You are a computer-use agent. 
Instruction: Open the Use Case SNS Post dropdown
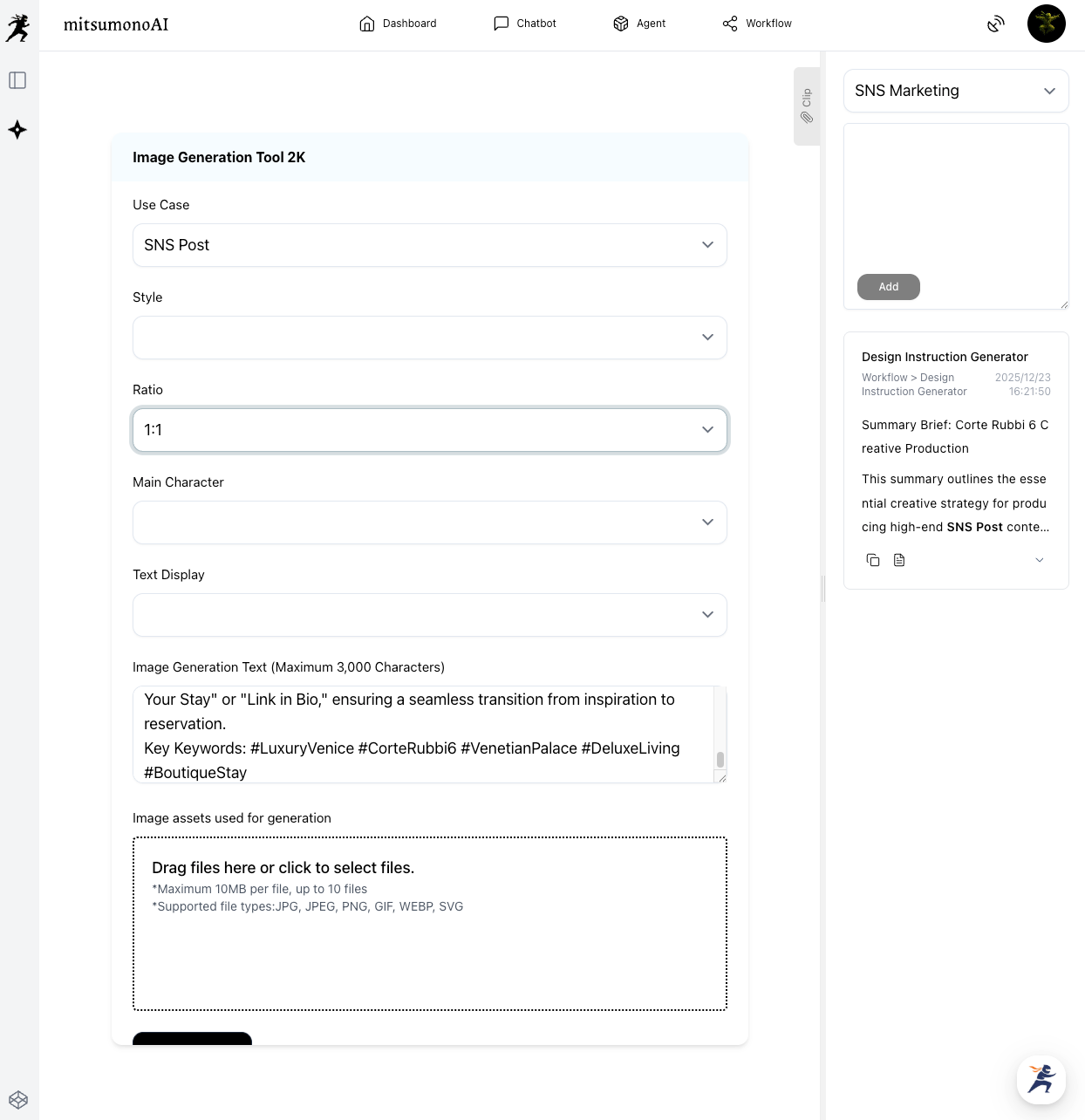click(429, 245)
